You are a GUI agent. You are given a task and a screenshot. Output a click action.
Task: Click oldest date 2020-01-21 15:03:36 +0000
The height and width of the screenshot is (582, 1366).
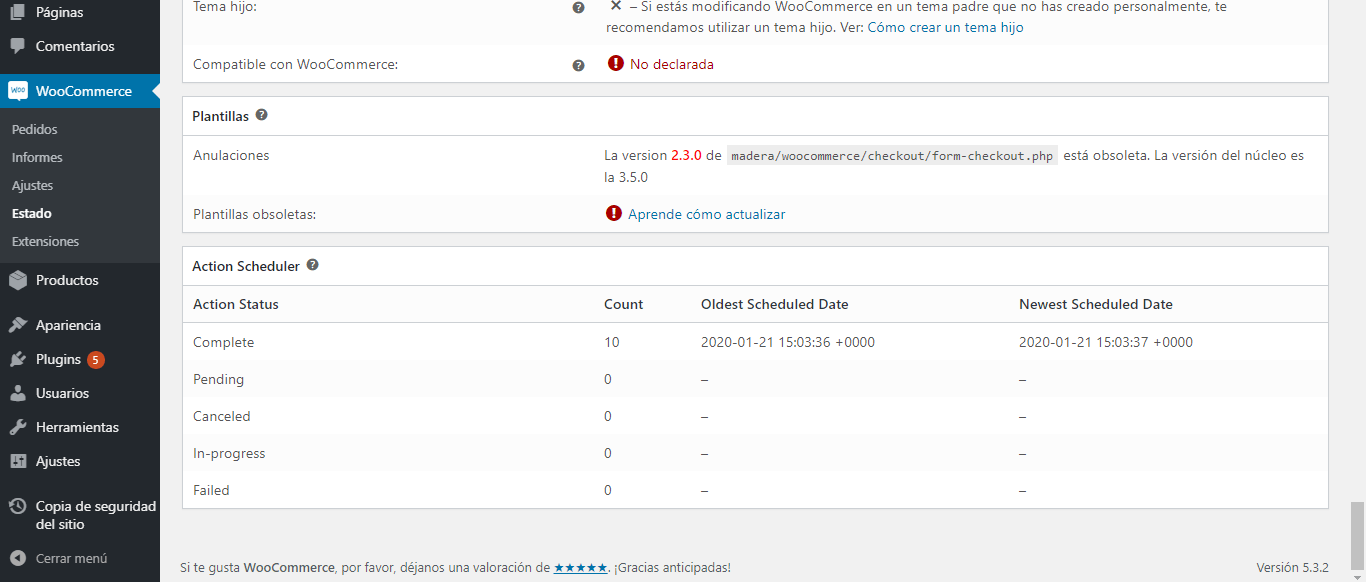click(x=788, y=342)
